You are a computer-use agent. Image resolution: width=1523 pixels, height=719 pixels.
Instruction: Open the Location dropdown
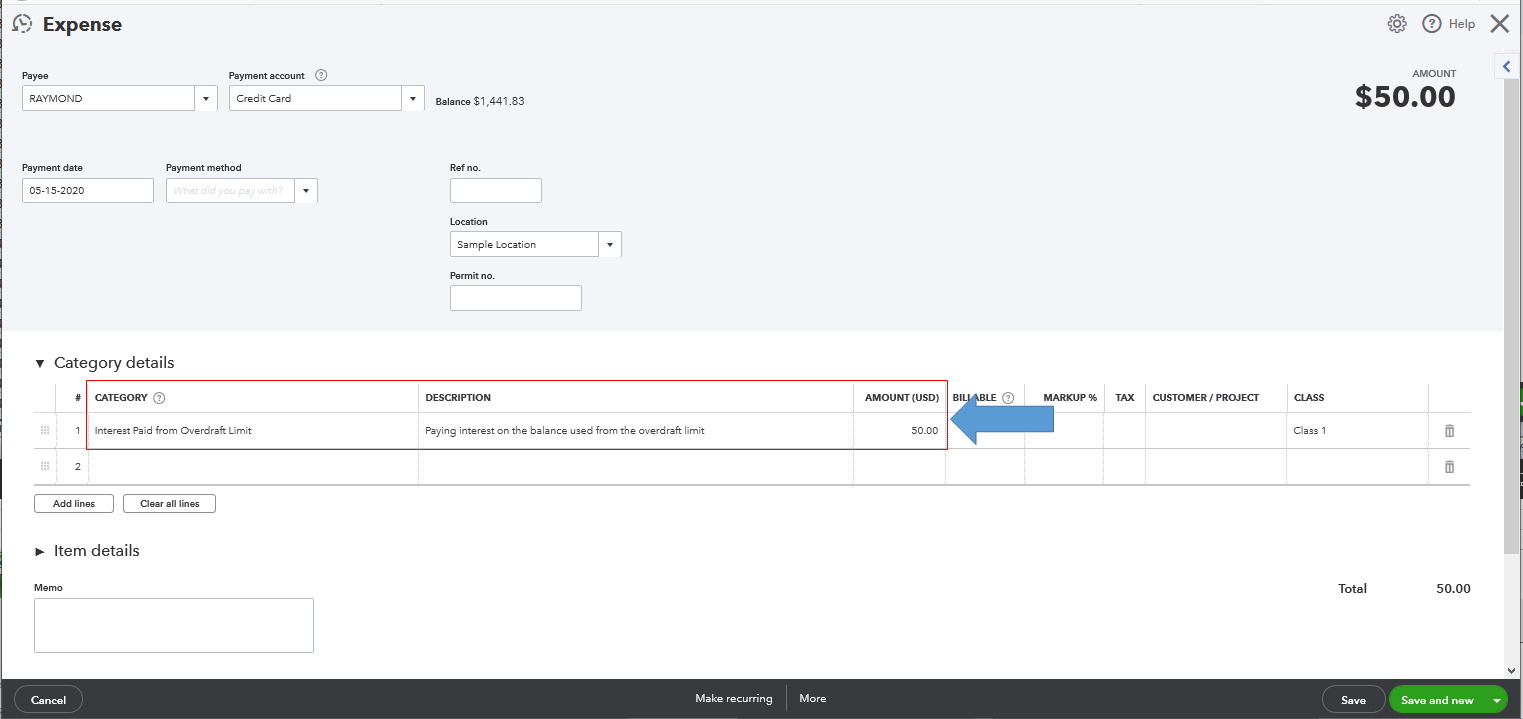(609, 245)
